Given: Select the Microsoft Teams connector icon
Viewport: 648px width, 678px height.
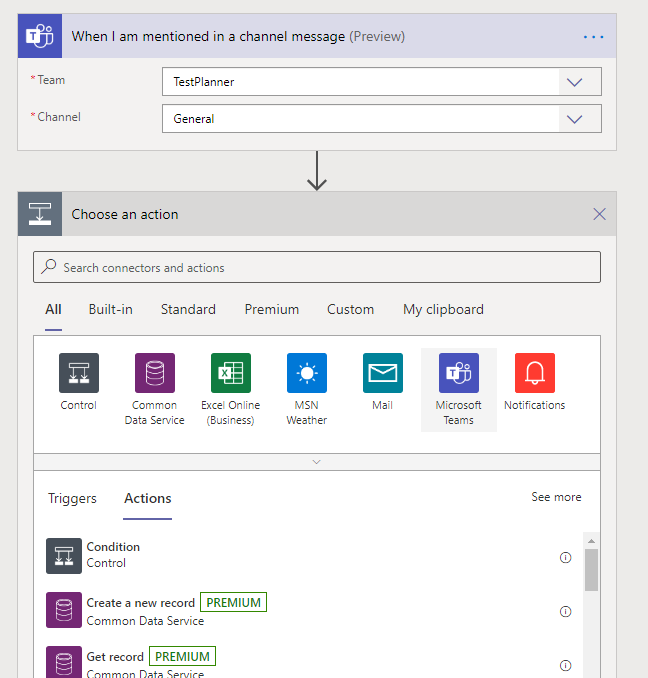Looking at the screenshot, I should [x=459, y=373].
